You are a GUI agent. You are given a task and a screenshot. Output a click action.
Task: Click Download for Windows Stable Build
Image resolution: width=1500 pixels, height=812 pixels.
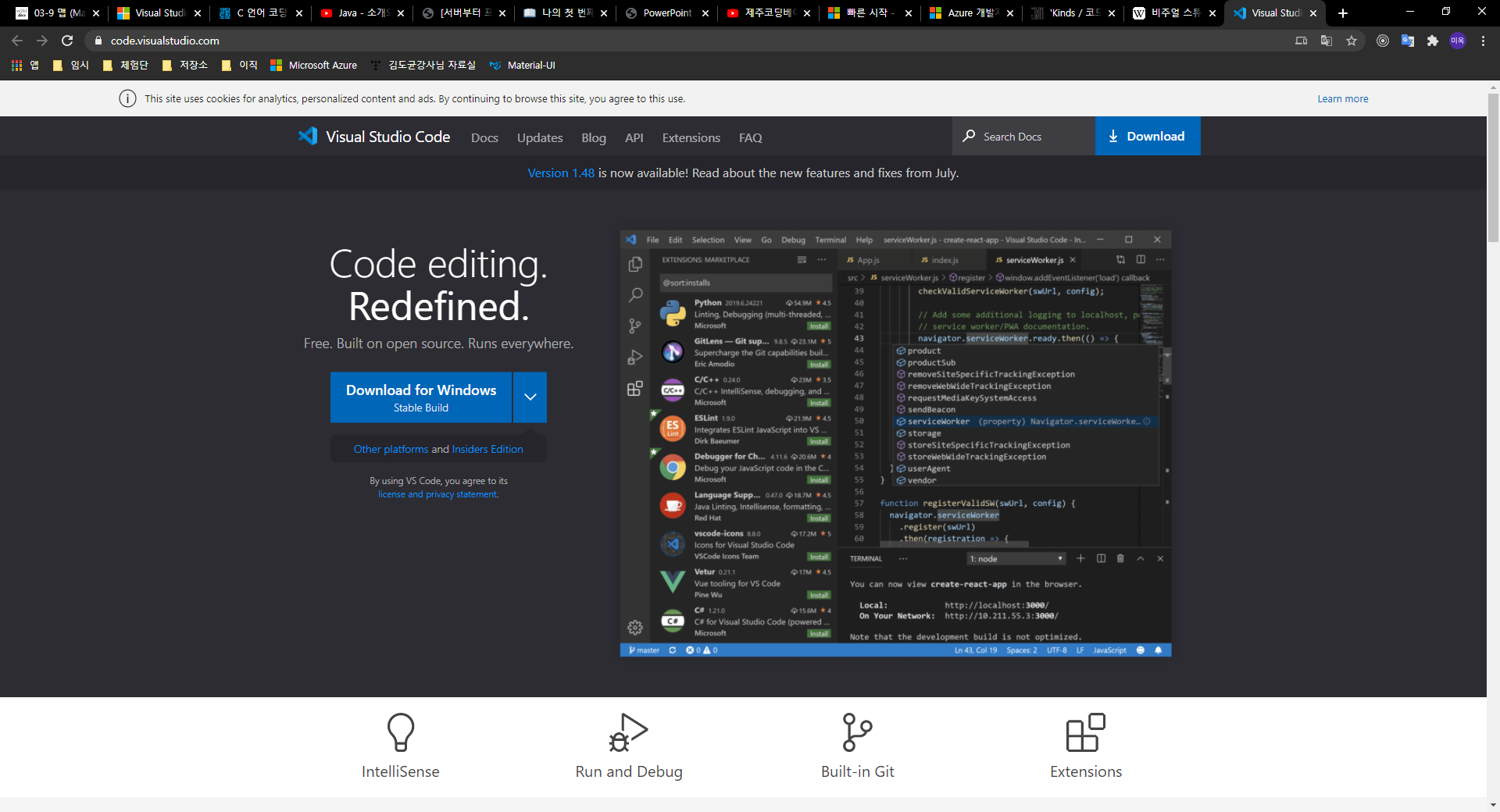[421, 397]
